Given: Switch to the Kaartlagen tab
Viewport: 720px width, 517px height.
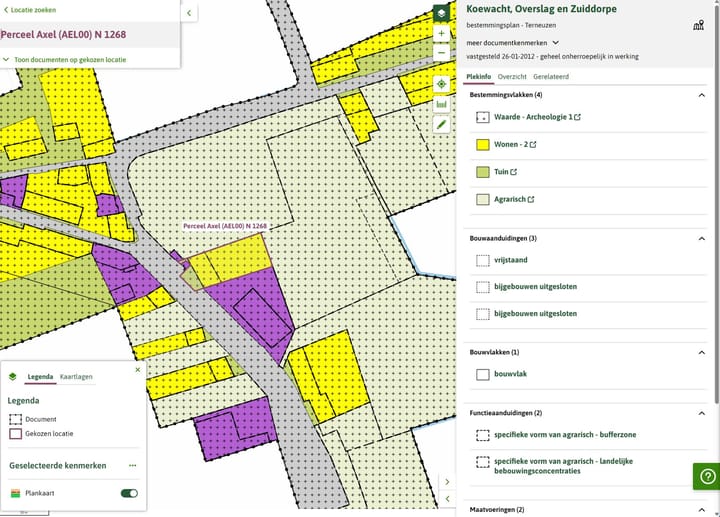Looking at the screenshot, I should [x=76, y=377].
